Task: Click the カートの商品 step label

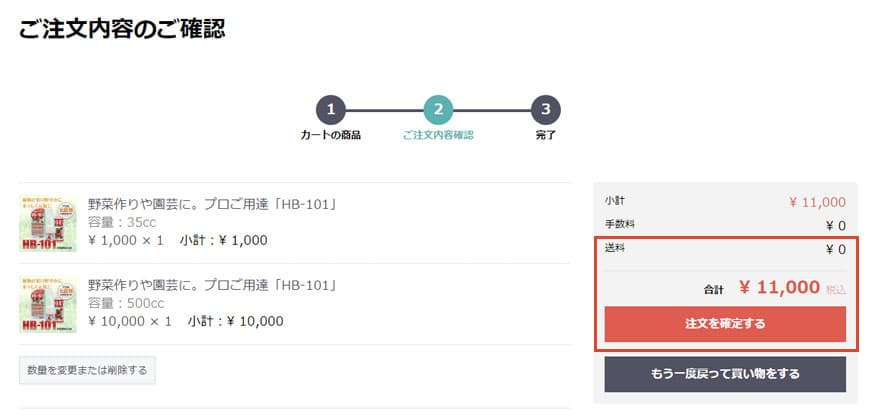Action: coord(331,135)
